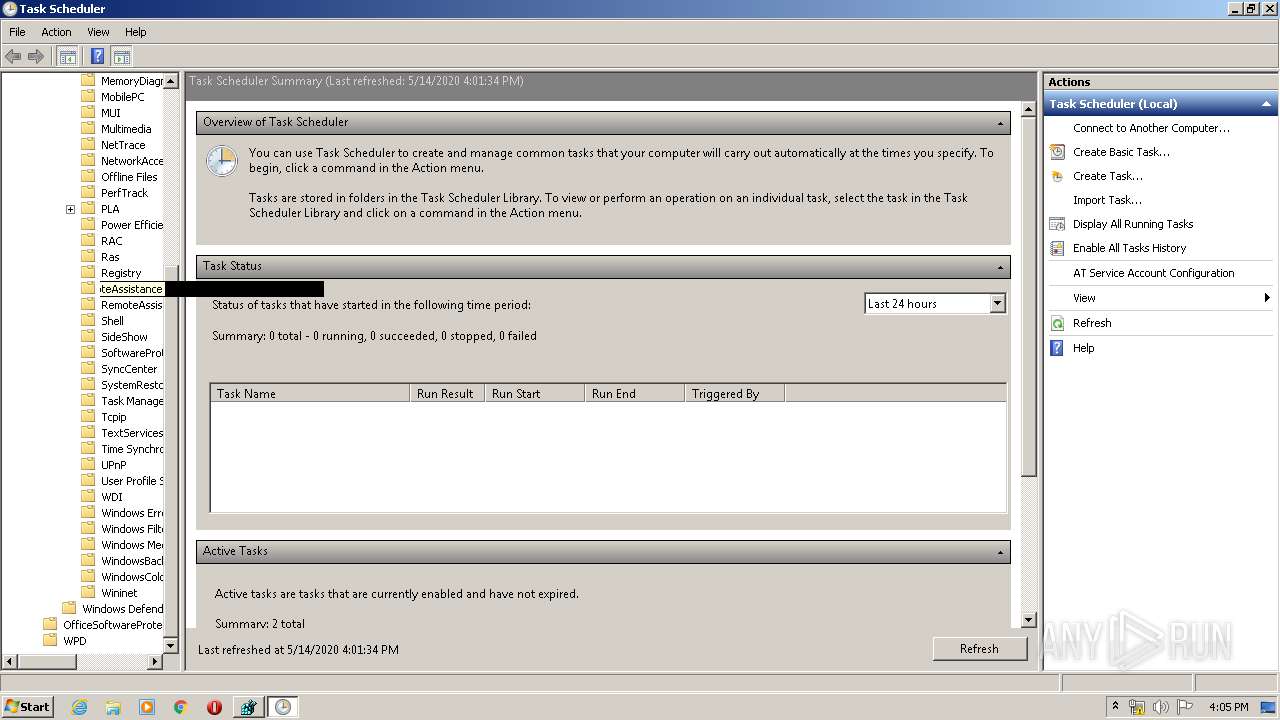Click the summary pane scroll down arrow

(x=1028, y=621)
